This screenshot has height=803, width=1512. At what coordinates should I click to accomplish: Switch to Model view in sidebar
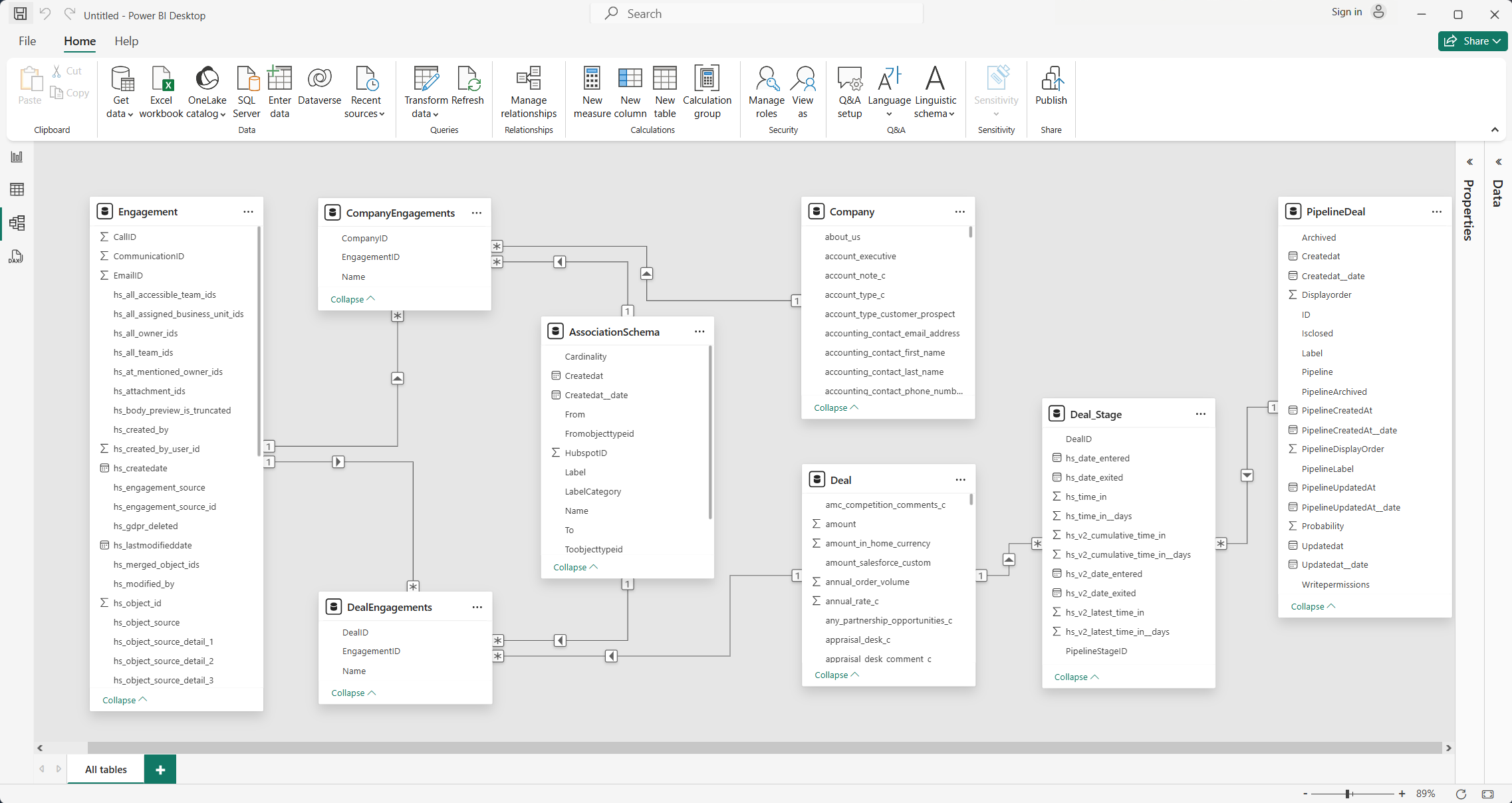click(17, 223)
